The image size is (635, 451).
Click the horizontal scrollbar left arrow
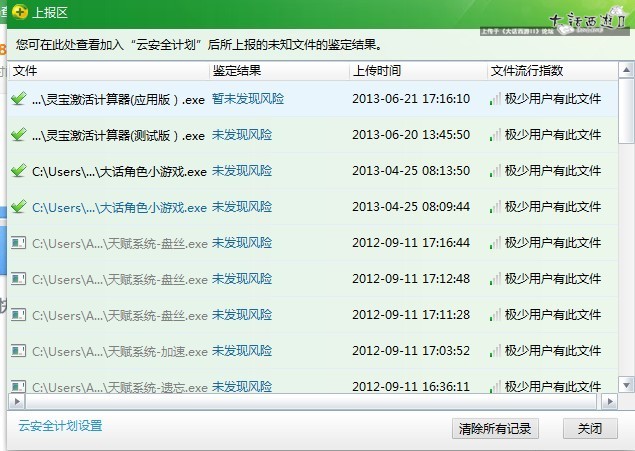tap(17, 402)
